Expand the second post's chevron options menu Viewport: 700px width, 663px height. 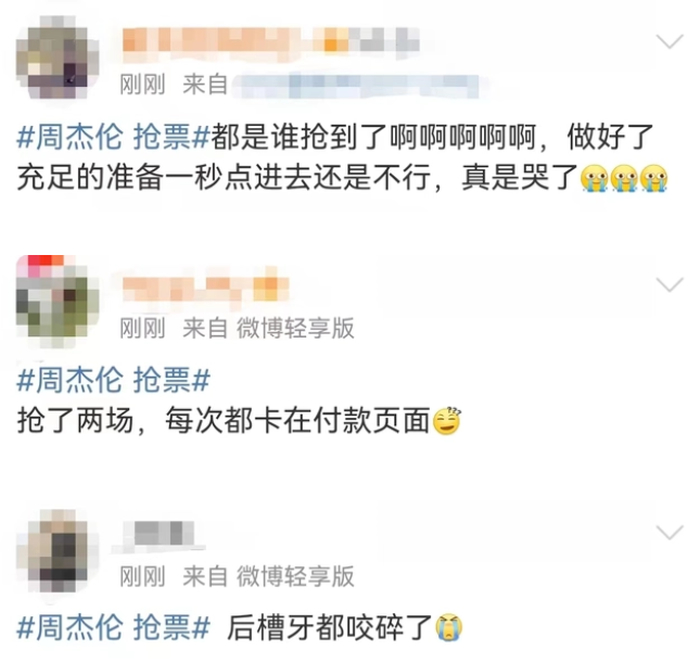[670, 284]
